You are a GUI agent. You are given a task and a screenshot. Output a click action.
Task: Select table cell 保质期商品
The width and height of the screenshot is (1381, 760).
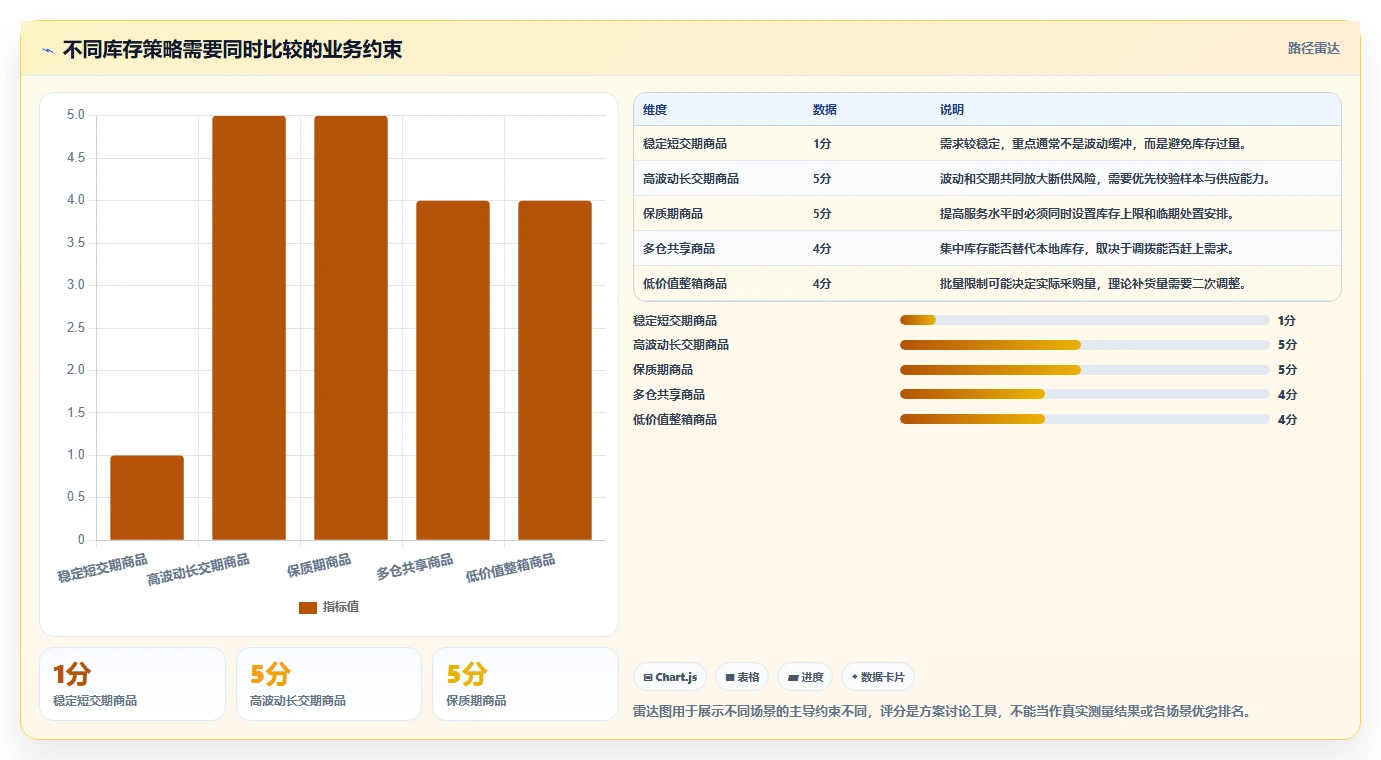[x=673, y=213]
